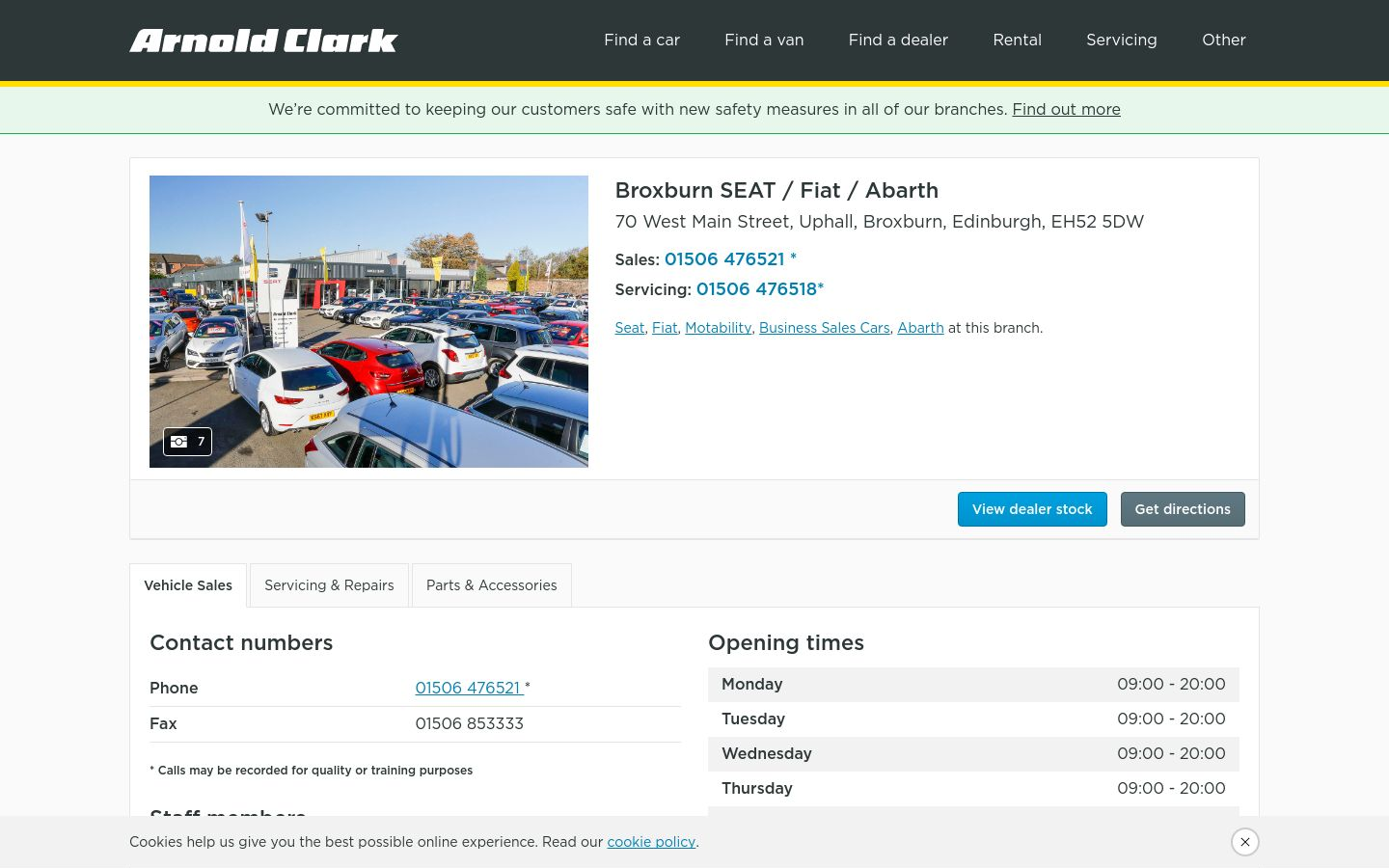Open the Motability link
Image resolution: width=1389 pixels, height=868 pixels.
click(718, 328)
